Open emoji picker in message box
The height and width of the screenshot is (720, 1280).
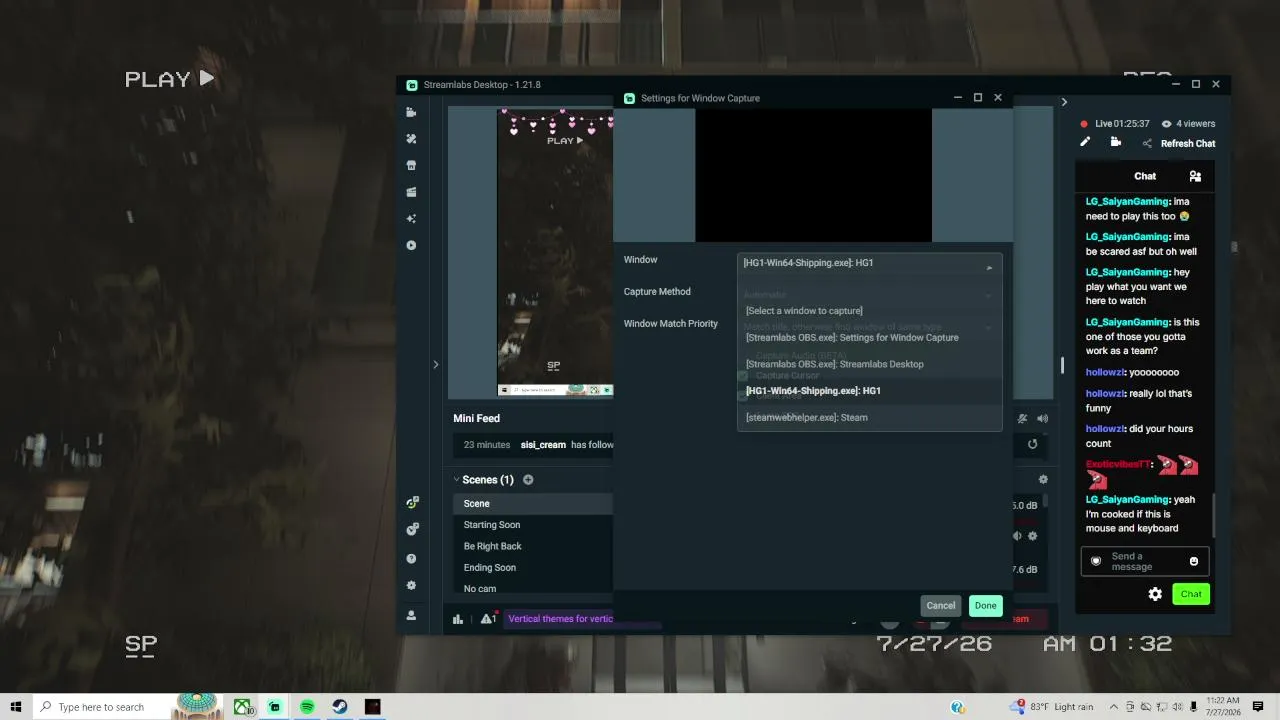tap(1194, 562)
